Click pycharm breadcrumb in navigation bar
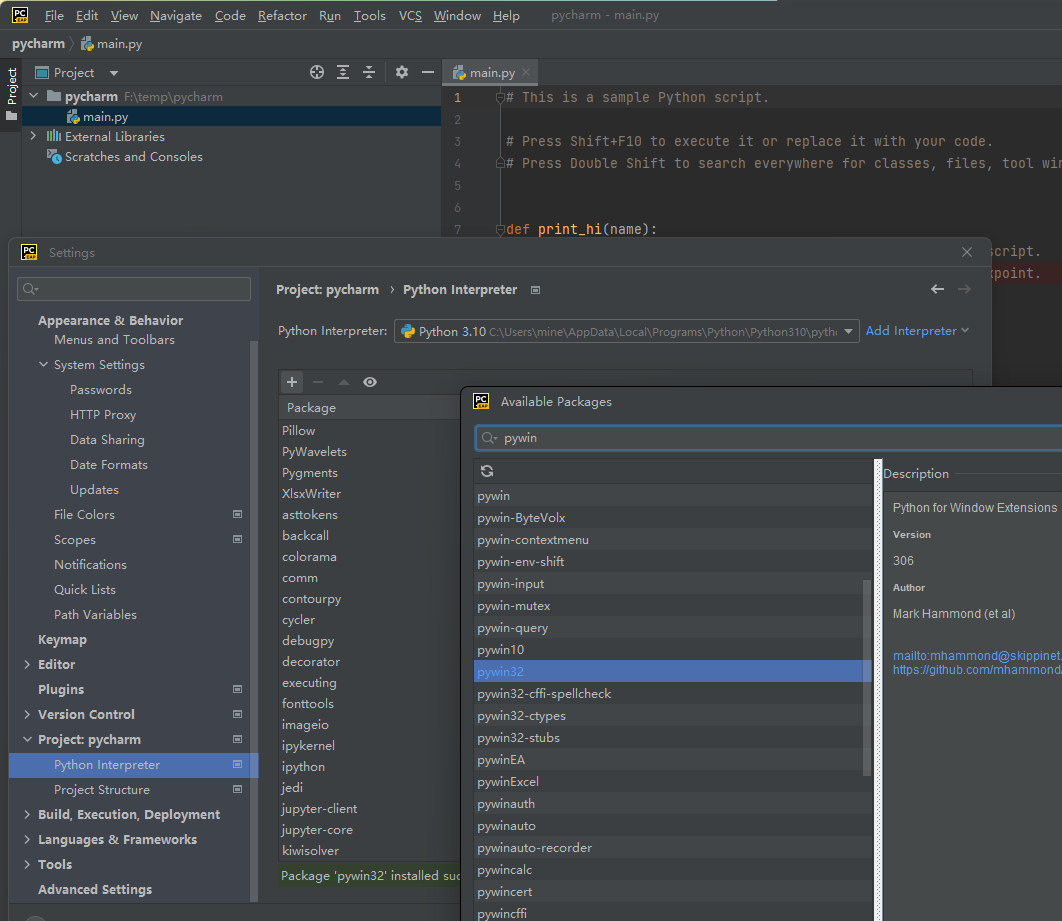Viewport: 1062px width, 921px height. [39, 44]
